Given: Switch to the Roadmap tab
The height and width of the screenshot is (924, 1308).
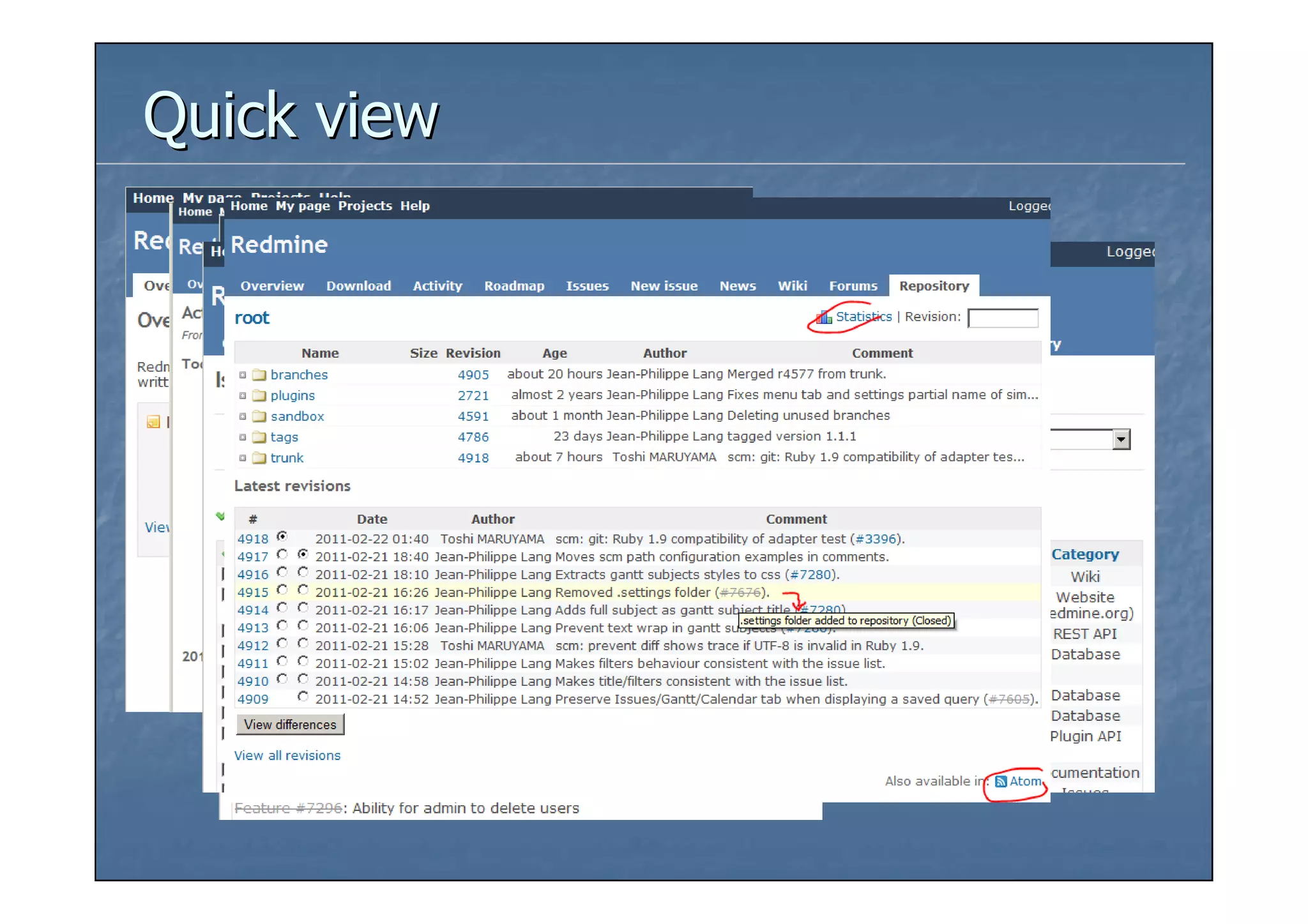Looking at the screenshot, I should click(514, 286).
